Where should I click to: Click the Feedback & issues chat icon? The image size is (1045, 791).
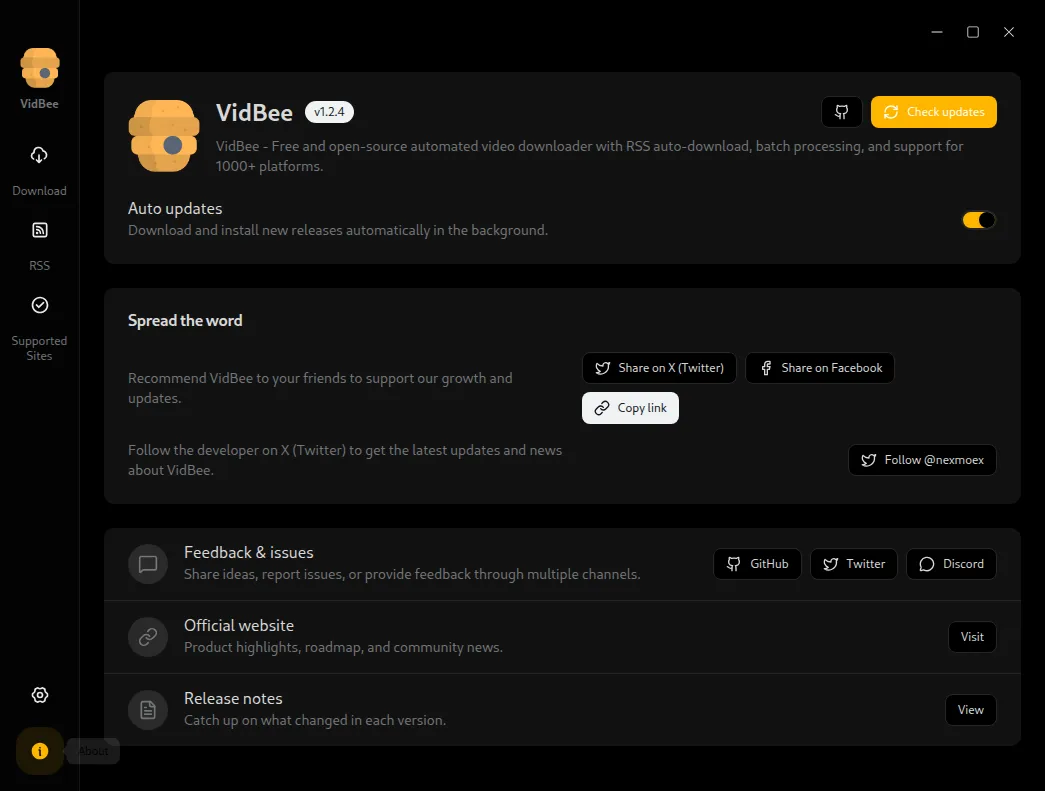148,564
